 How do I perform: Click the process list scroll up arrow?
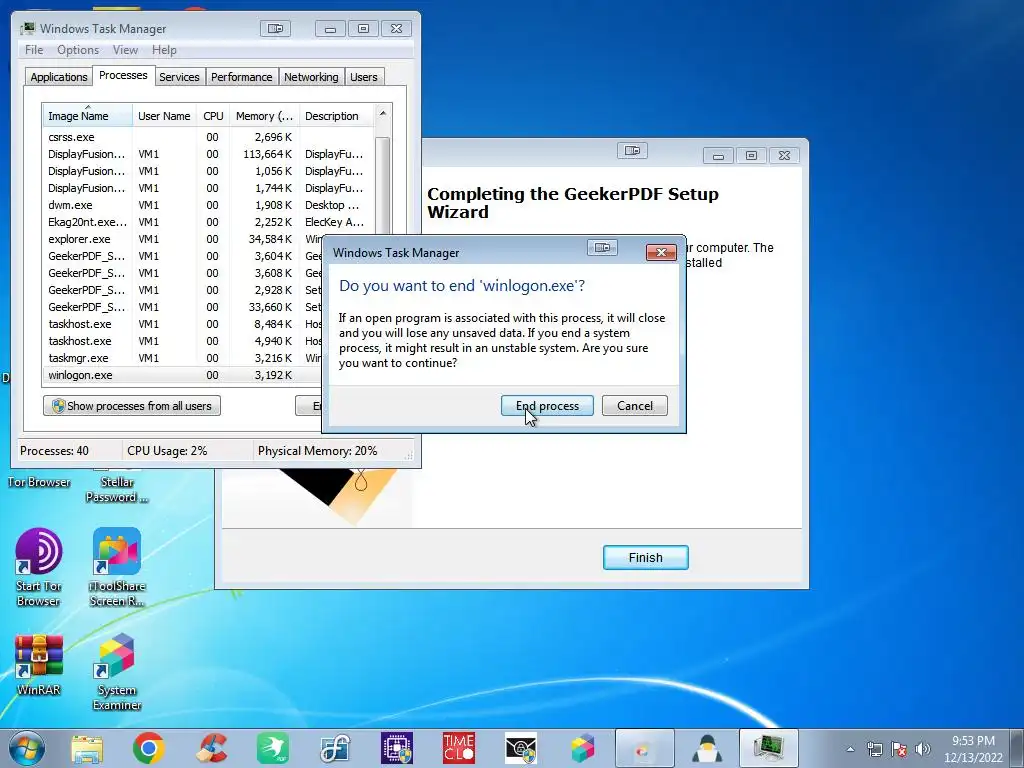[x=383, y=113]
